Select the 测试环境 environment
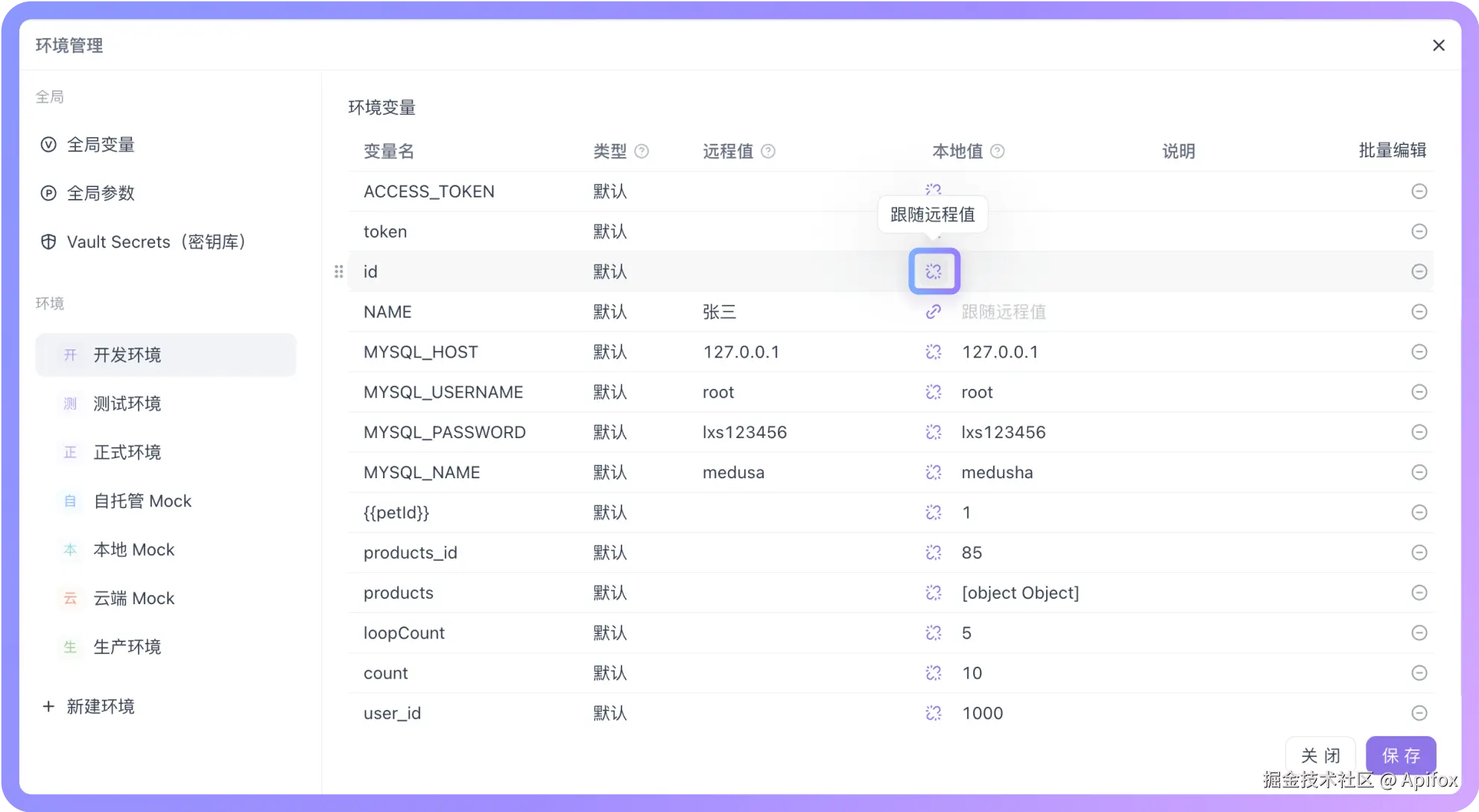 point(127,404)
